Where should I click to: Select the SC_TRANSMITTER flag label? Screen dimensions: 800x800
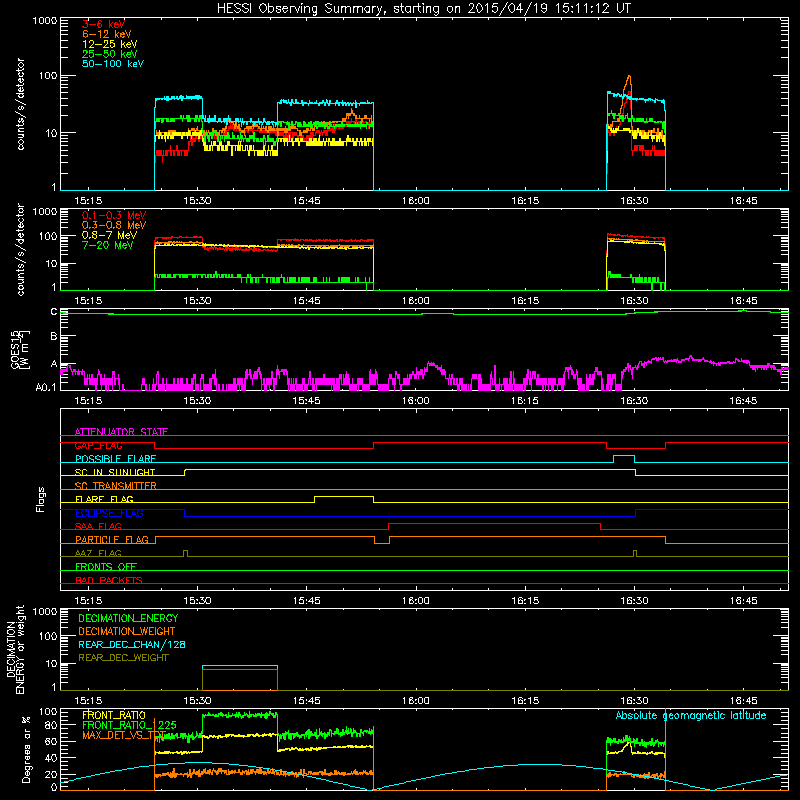pyautogui.click(x=116, y=486)
